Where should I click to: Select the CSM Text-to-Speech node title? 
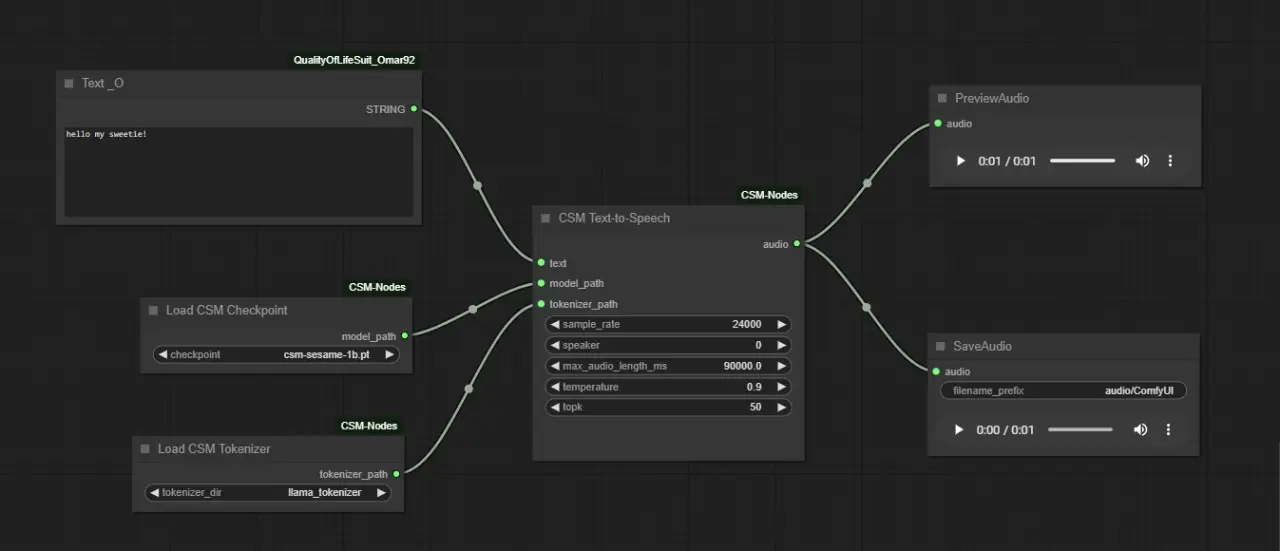coord(614,218)
